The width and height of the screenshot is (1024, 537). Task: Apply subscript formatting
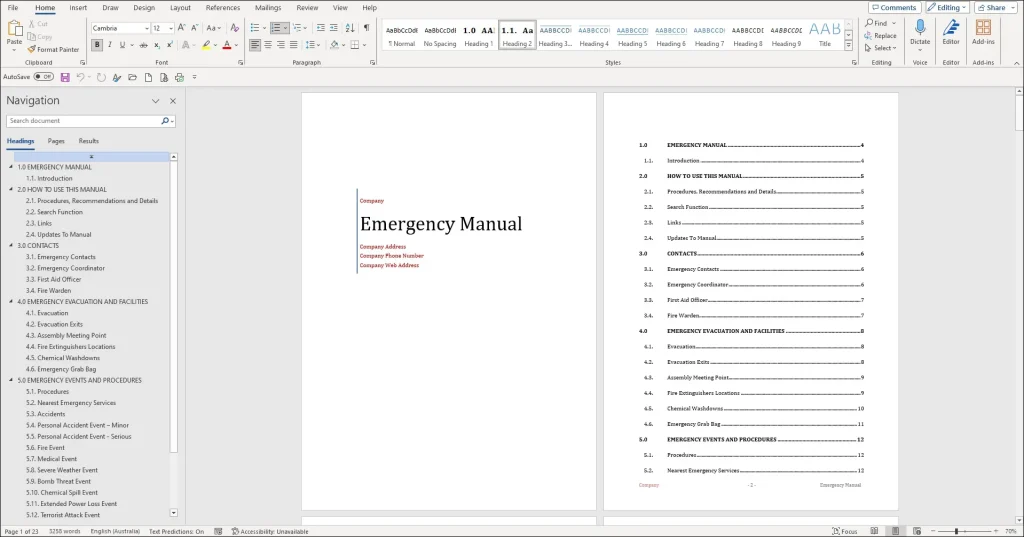(x=157, y=45)
